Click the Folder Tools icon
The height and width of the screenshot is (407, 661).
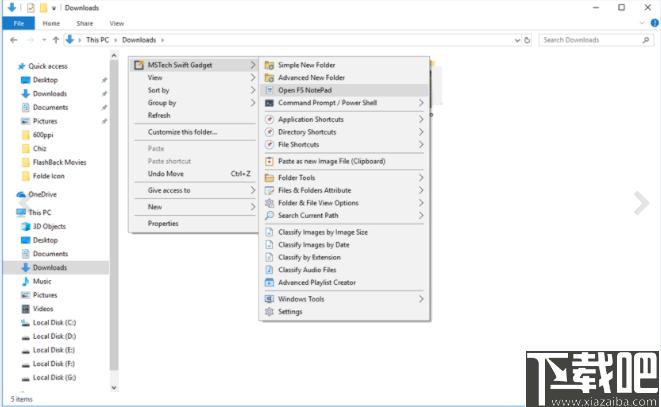[x=269, y=178]
